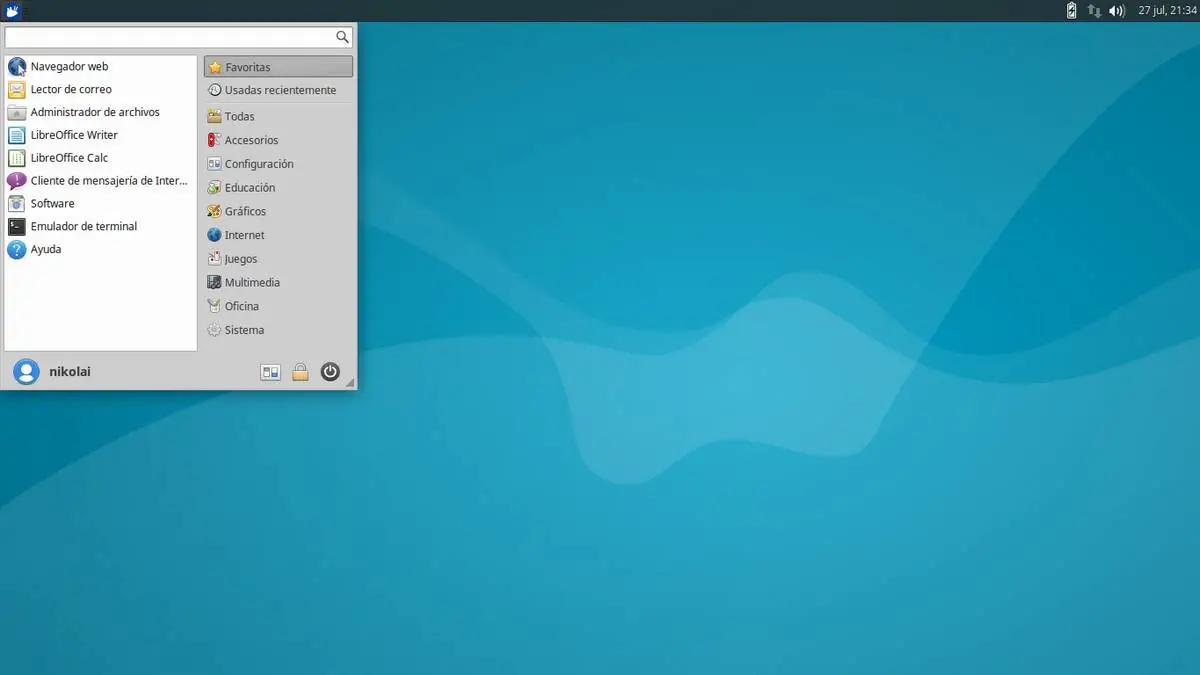
Task: Open the Juegos category
Action: [x=278, y=259]
